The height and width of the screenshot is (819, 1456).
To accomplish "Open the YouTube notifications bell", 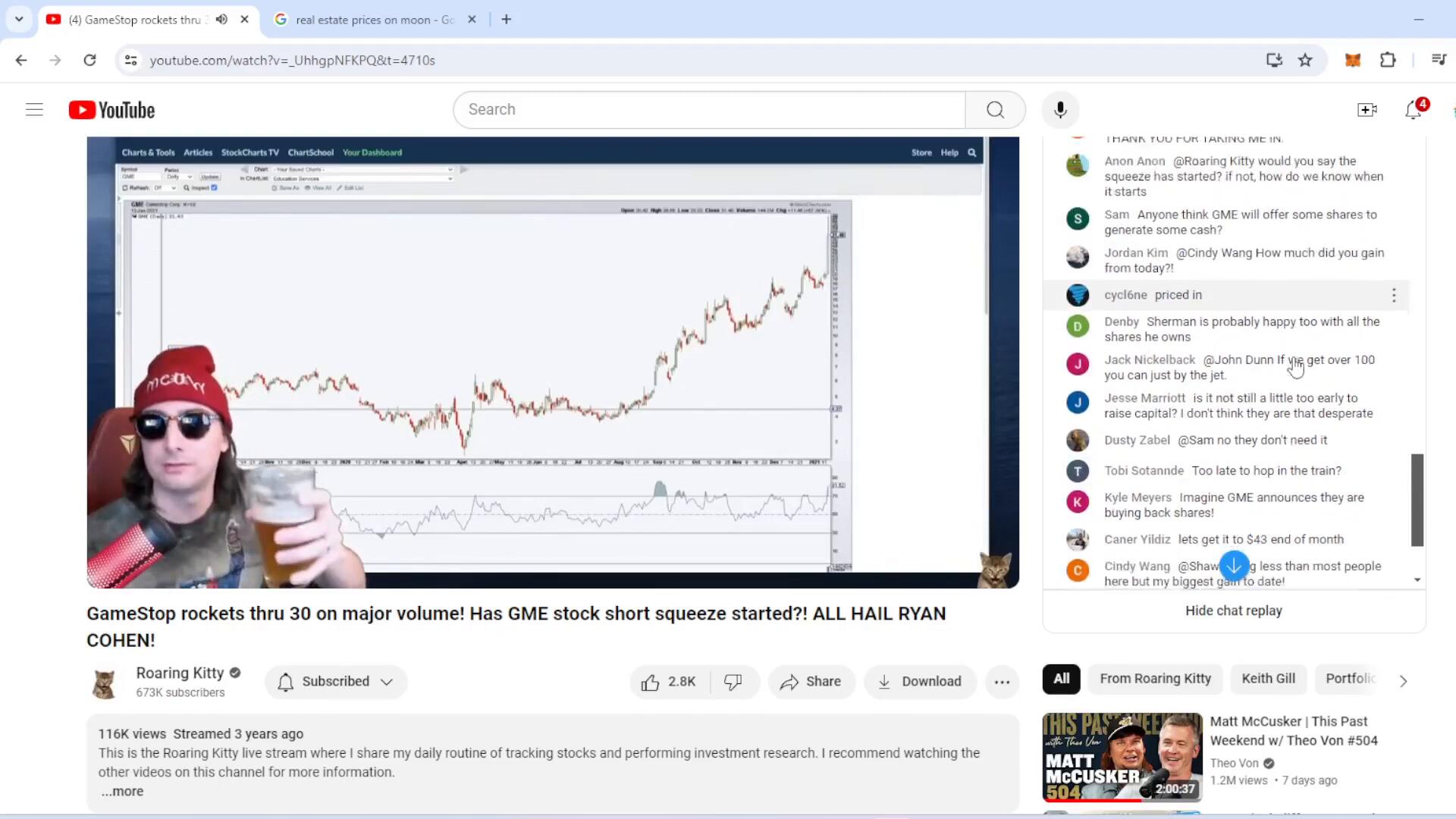I will pos(1413,110).
